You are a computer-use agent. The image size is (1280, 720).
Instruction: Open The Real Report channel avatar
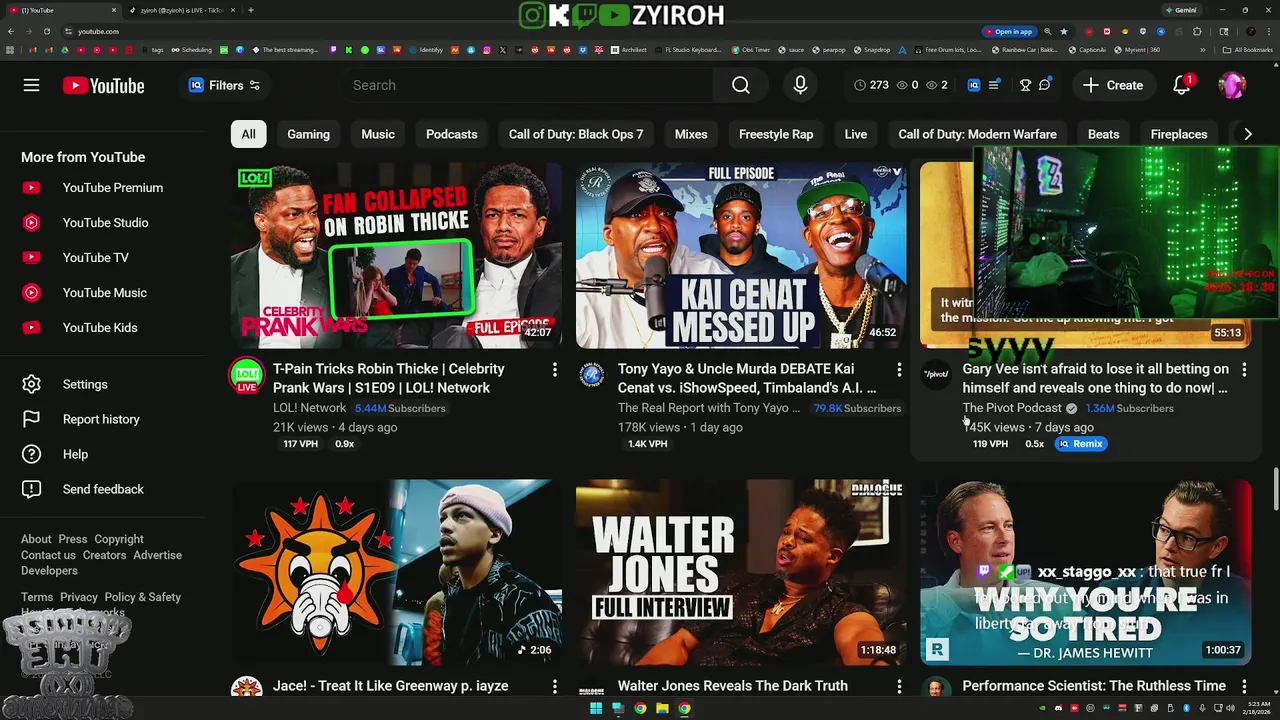click(592, 375)
